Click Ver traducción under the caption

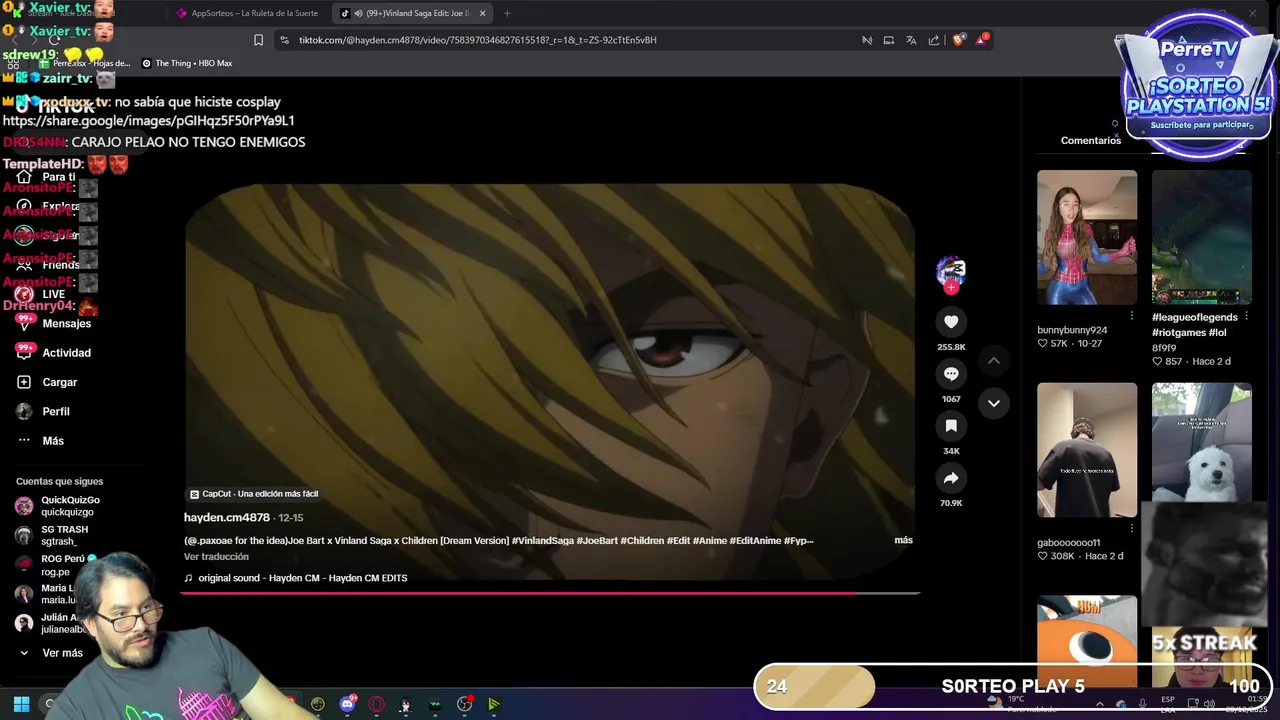pos(216,557)
